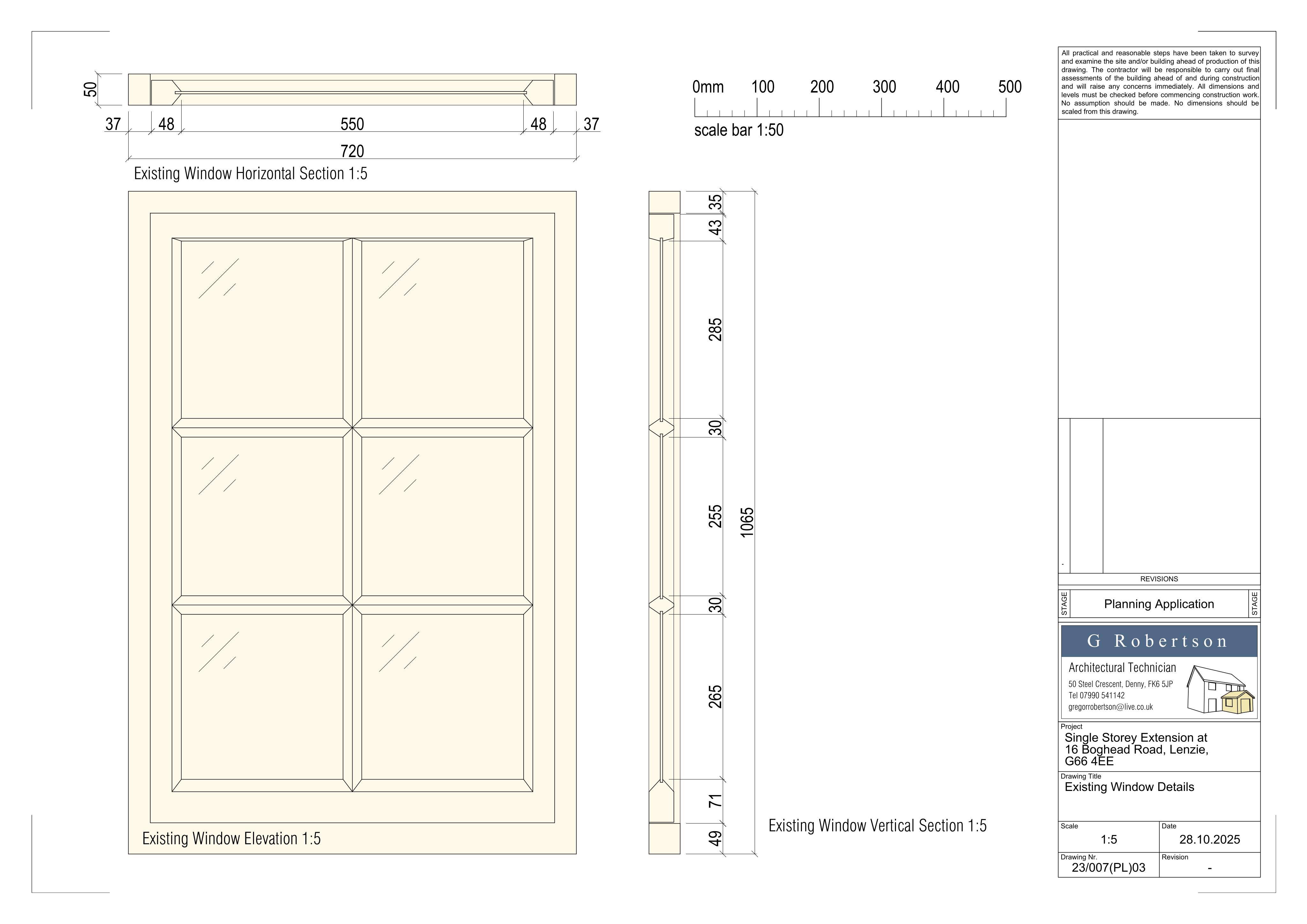
Task: Click the gregorrobertson@live.co.uk email address
Action: [x=1110, y=707]
